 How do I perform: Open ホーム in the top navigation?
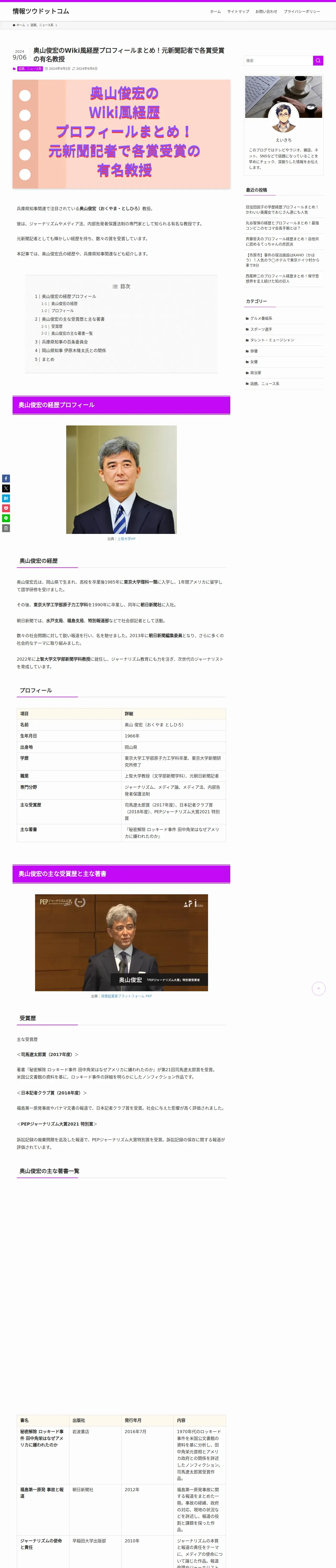(x=215, y=11)
